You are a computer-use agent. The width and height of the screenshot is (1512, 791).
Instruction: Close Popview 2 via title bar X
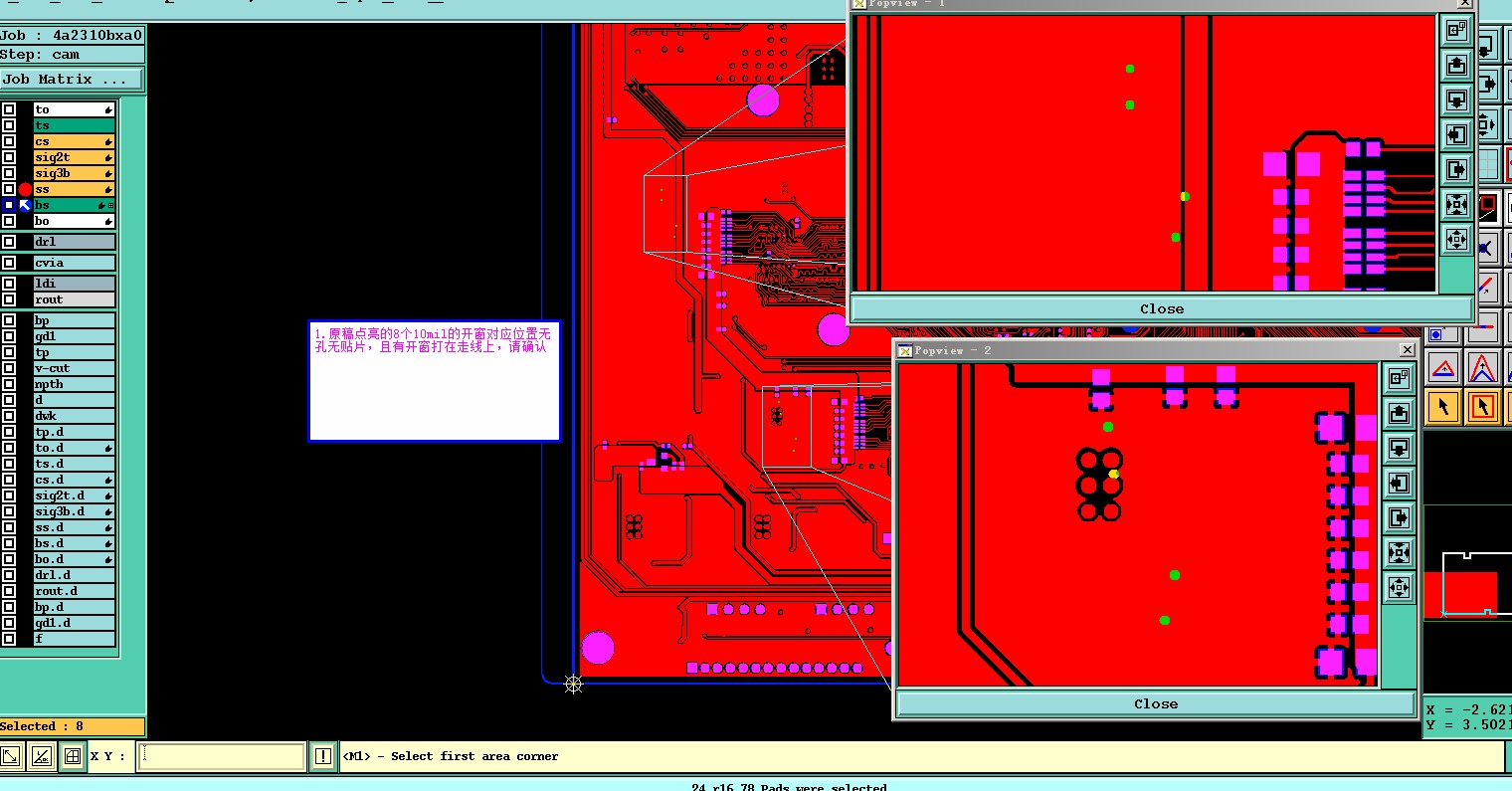click(1407, 350)
